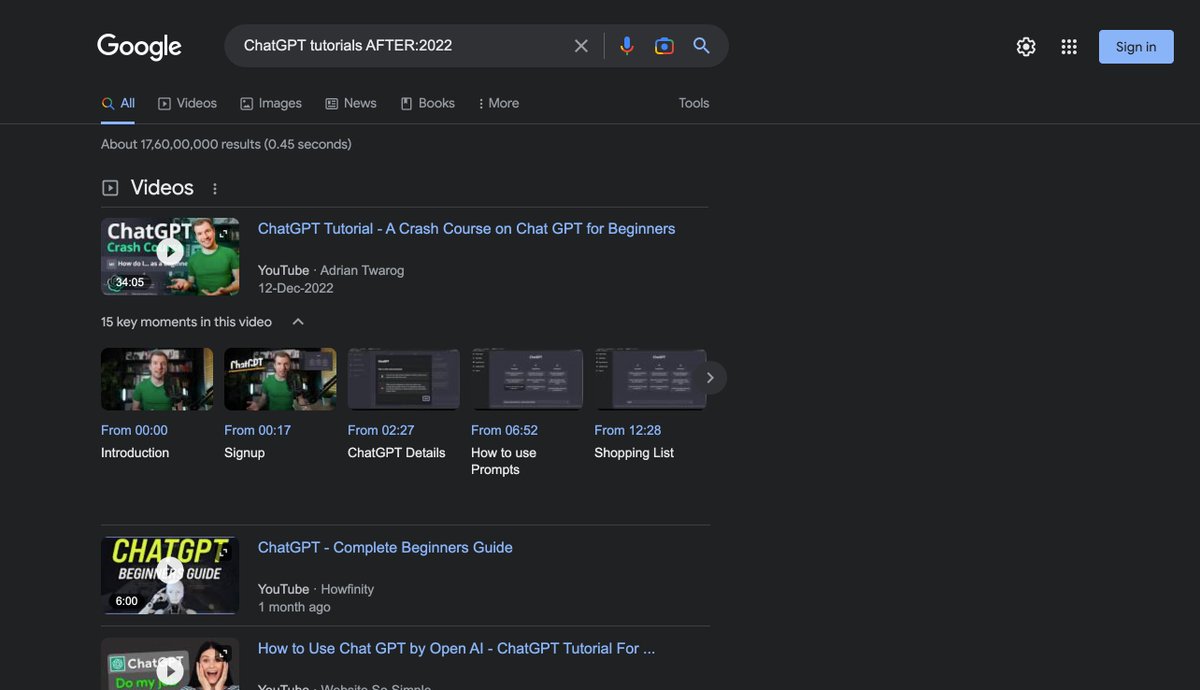The width and height of the screenshot is (1200, 690).
Task: Jump to From 02:27 timestamp
Action: coord(381,430)
